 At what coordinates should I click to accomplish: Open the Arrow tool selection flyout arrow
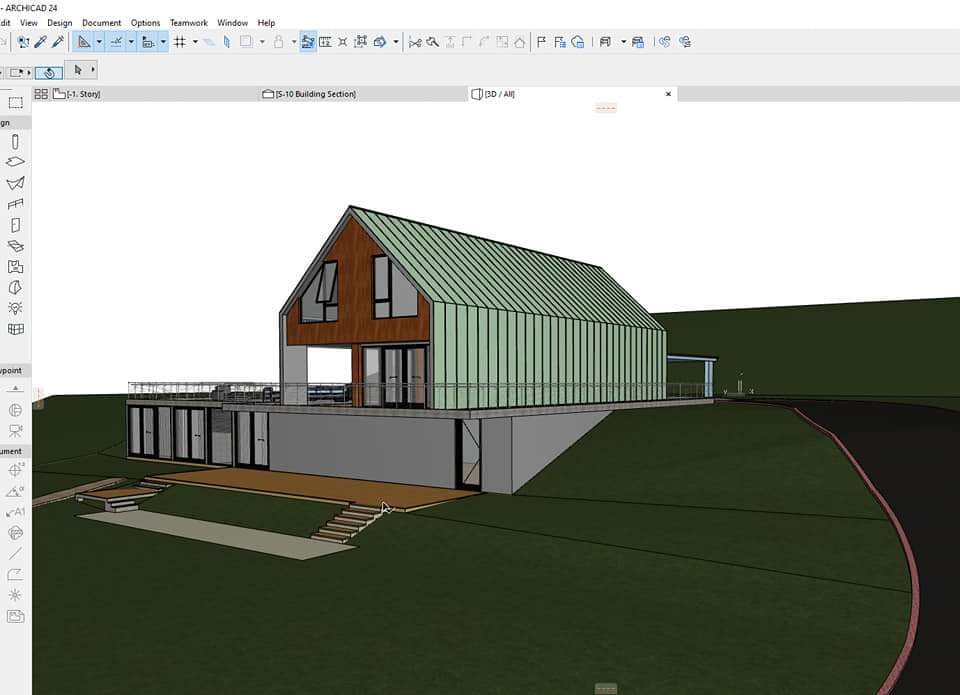tap(93, 70)
